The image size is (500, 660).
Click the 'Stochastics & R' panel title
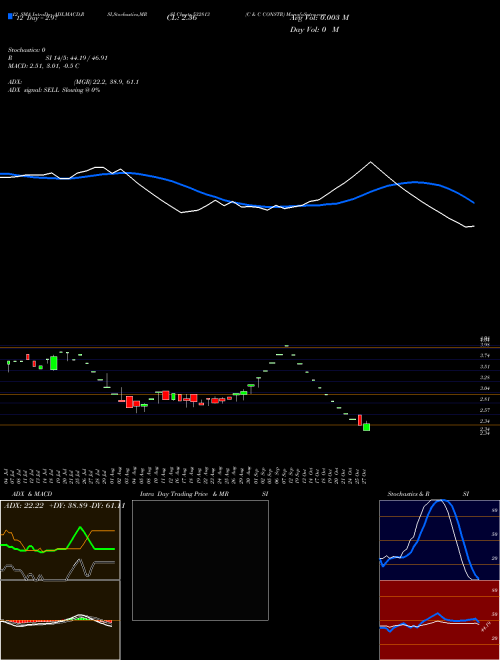(408, 493)
